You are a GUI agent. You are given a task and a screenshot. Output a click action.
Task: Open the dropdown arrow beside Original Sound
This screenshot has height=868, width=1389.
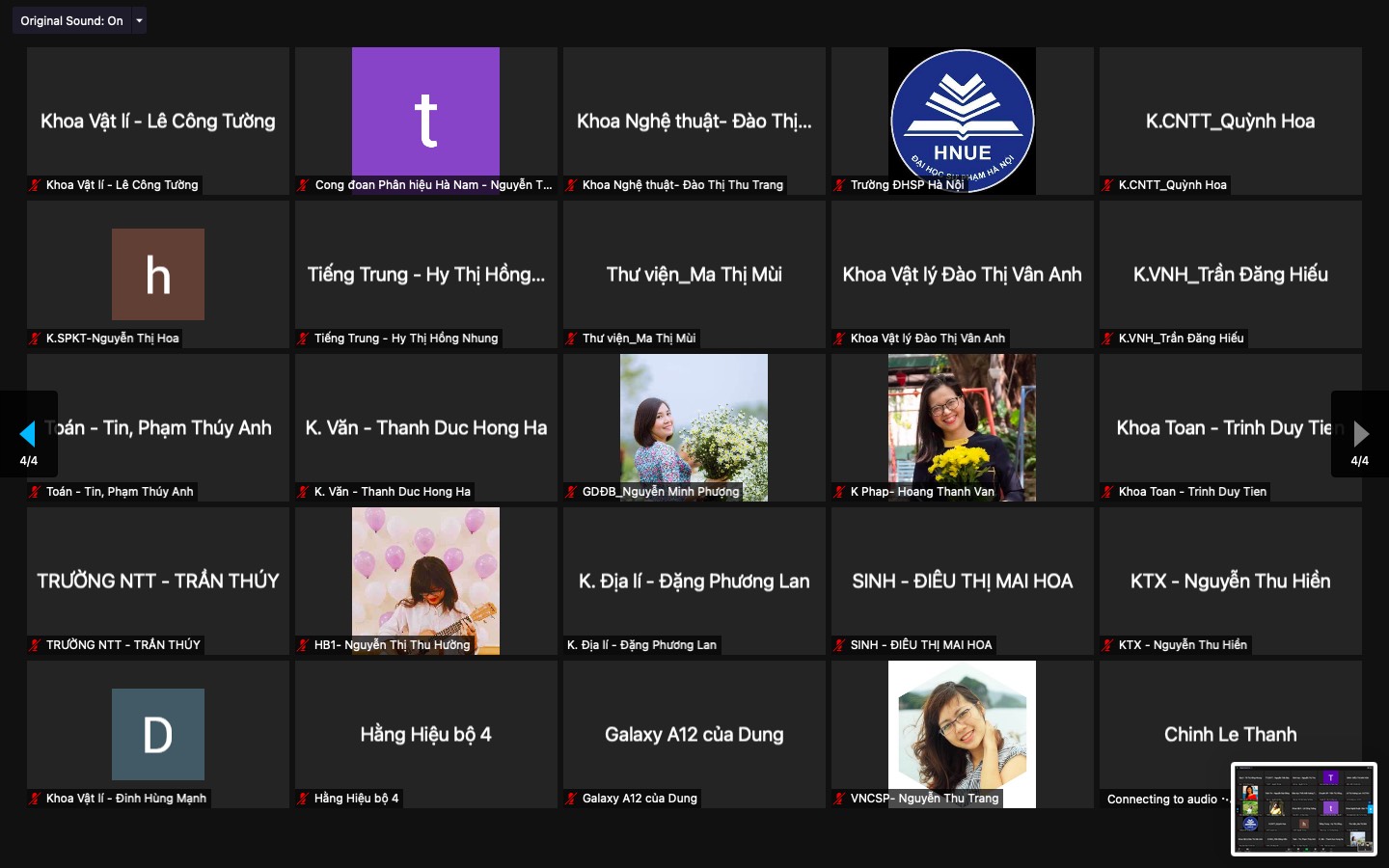click(x=139, y=20)
